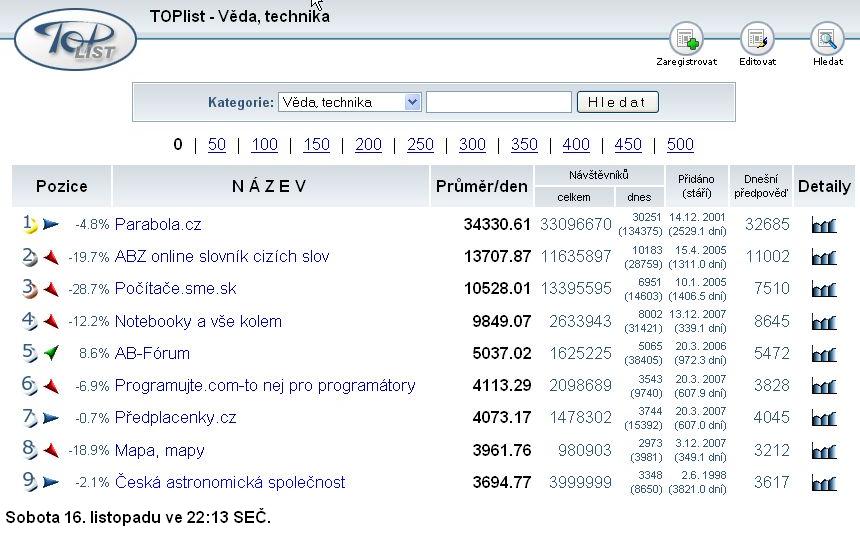Click the TOPlist logo
The image size is (860, 545).
point(75,39)
